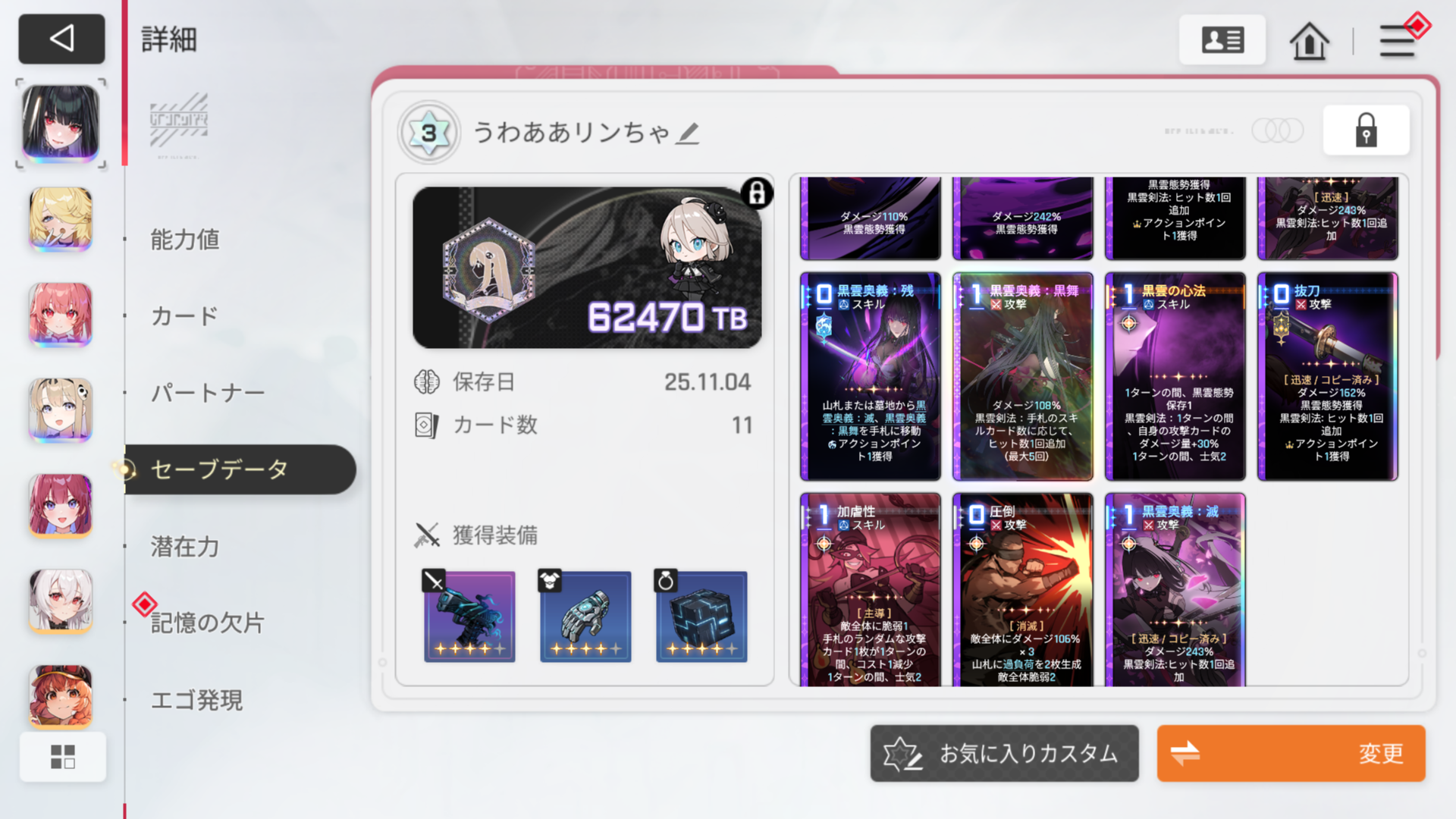The height and width of the screenshot is (819, 1456).
Task: Open the profile card icon
Action: tap(1222, 40)
